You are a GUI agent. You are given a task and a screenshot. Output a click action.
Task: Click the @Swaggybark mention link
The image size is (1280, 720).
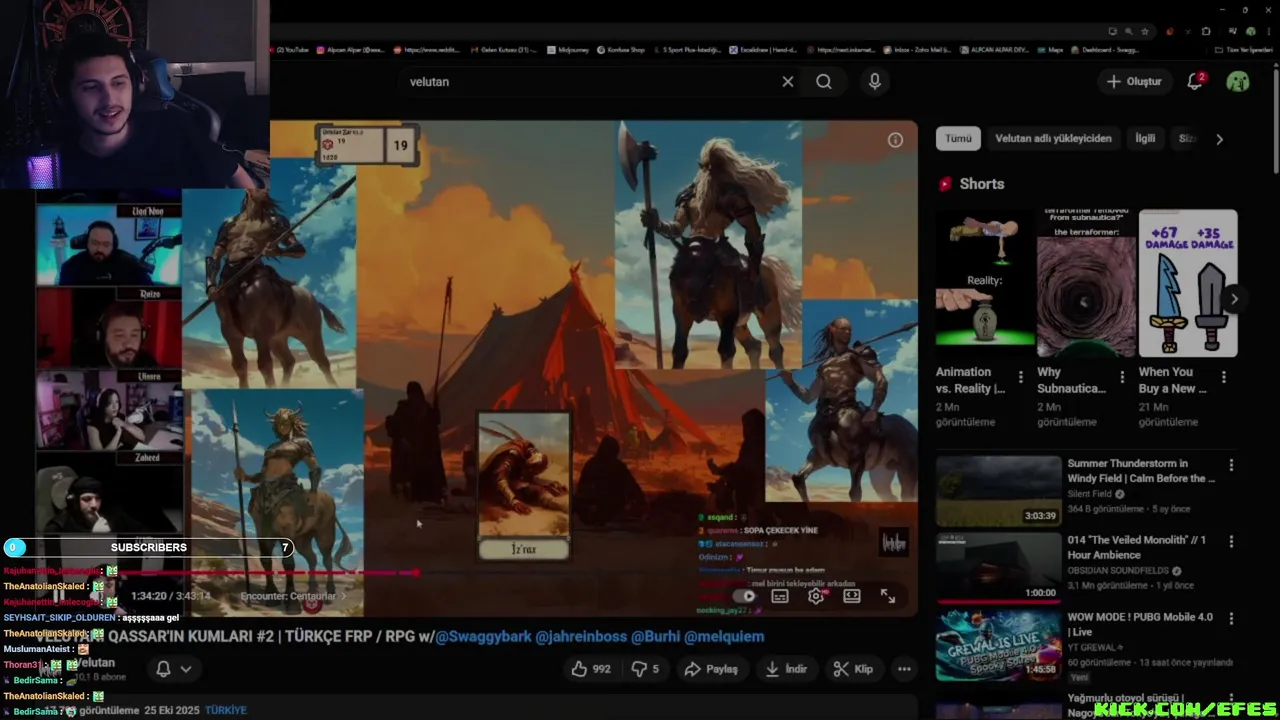483,636
